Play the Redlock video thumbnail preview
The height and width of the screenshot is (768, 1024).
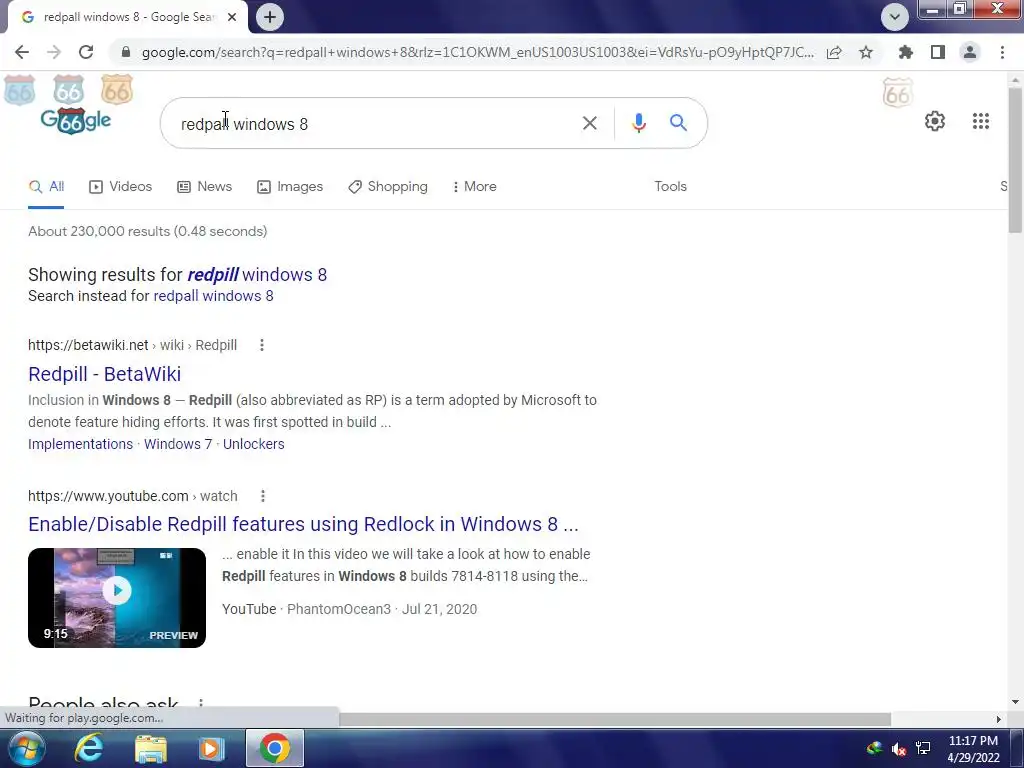click(x=117, y=598)
